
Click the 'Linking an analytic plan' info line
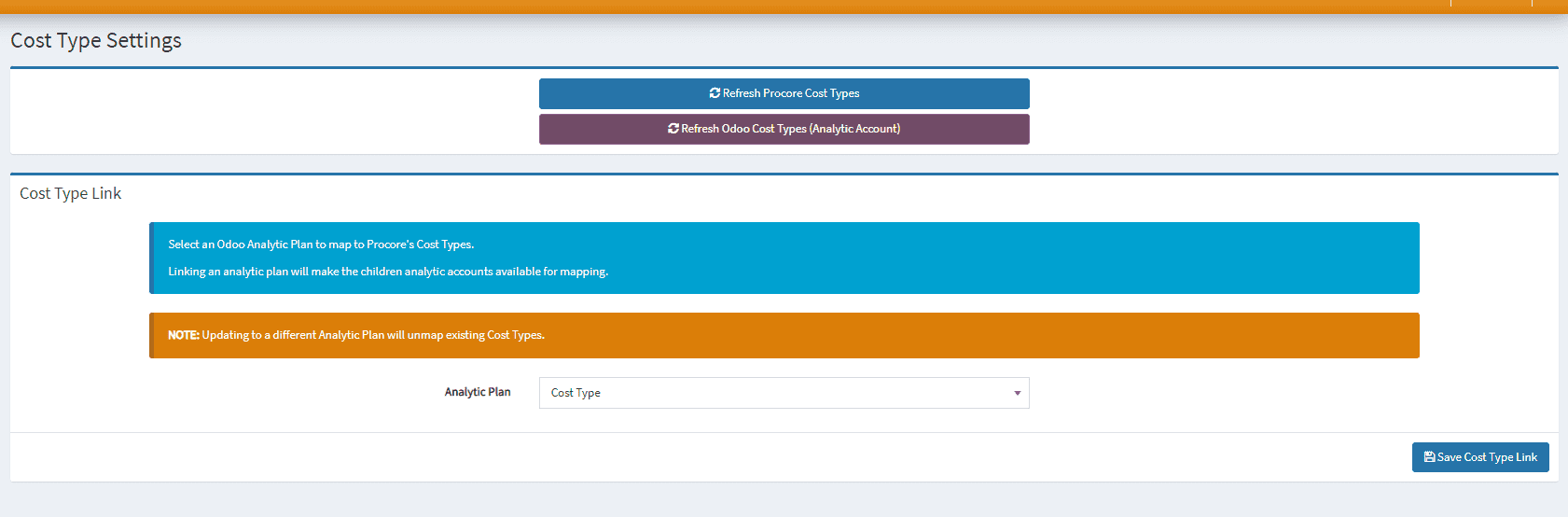[x=388, y=272]
